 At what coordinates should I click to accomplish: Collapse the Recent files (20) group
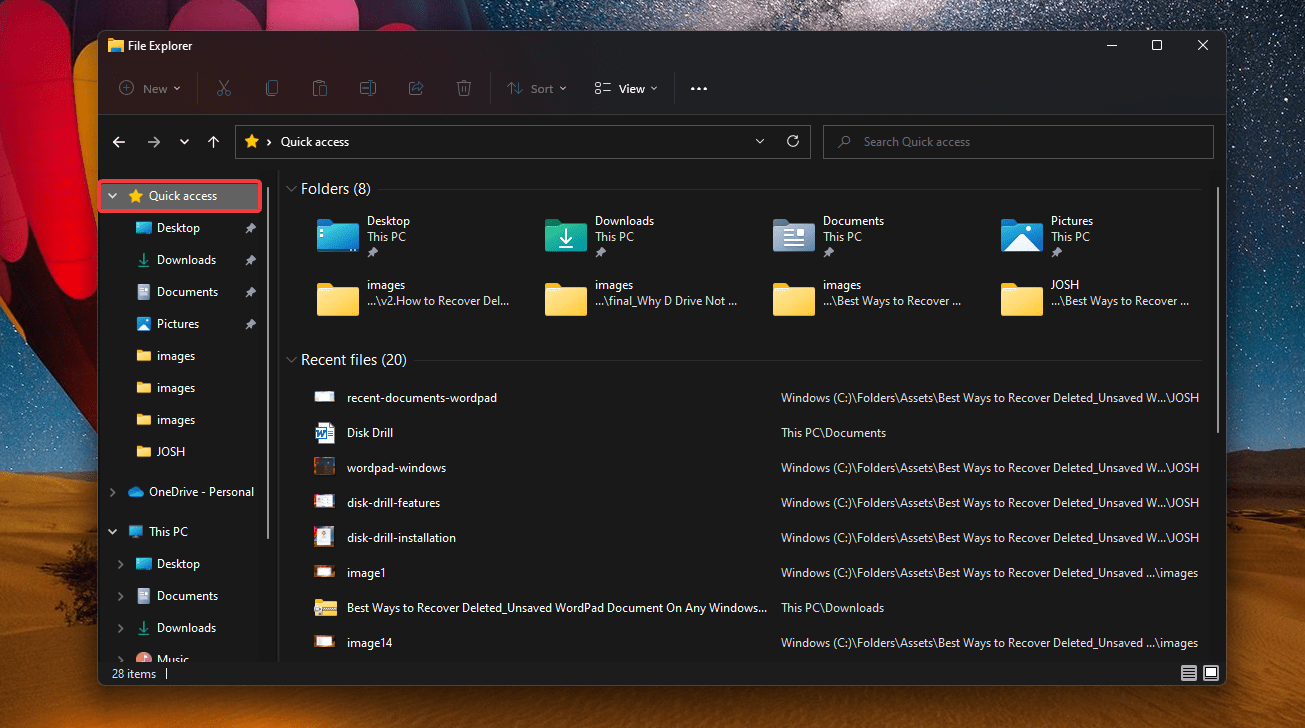(291, 360)
